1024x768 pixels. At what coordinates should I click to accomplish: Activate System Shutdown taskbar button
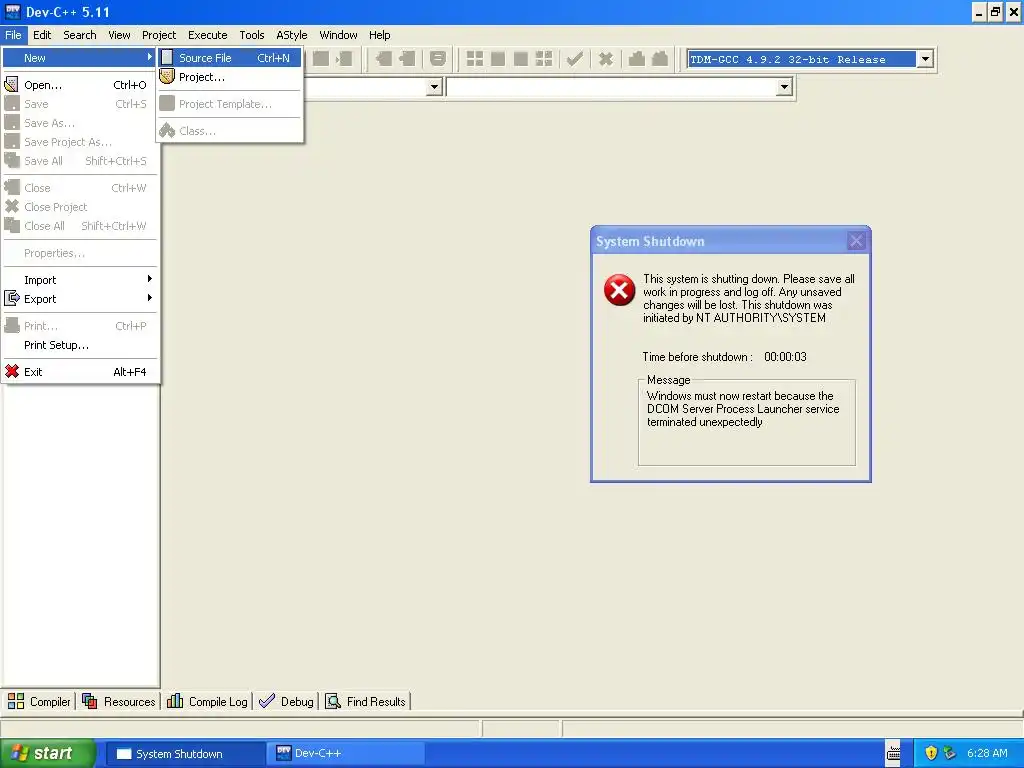(185, 753)
